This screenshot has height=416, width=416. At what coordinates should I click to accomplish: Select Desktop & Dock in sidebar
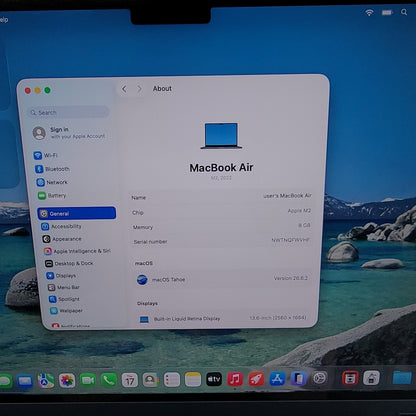(69, 263)
